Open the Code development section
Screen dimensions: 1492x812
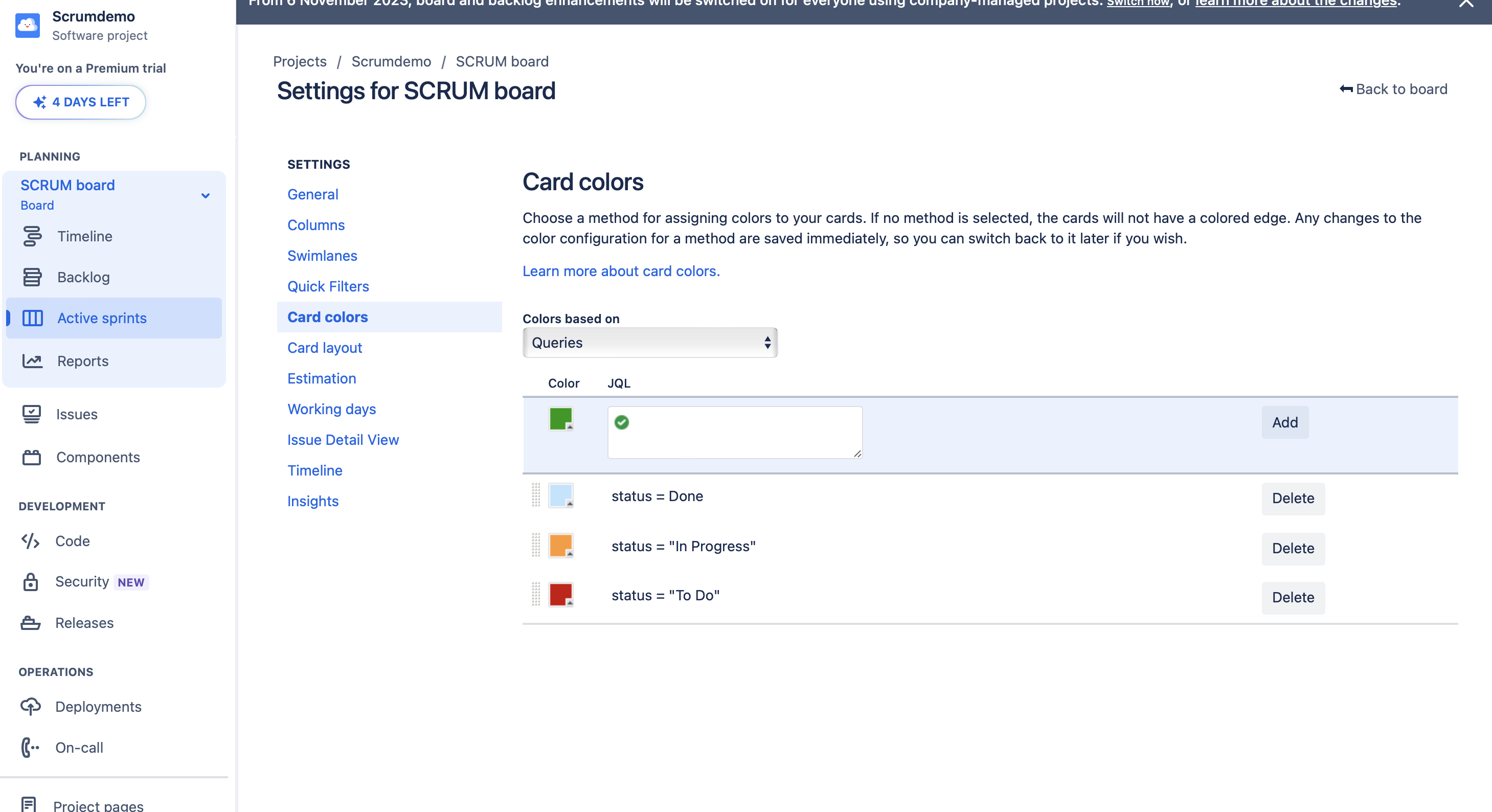click(73, 541)
